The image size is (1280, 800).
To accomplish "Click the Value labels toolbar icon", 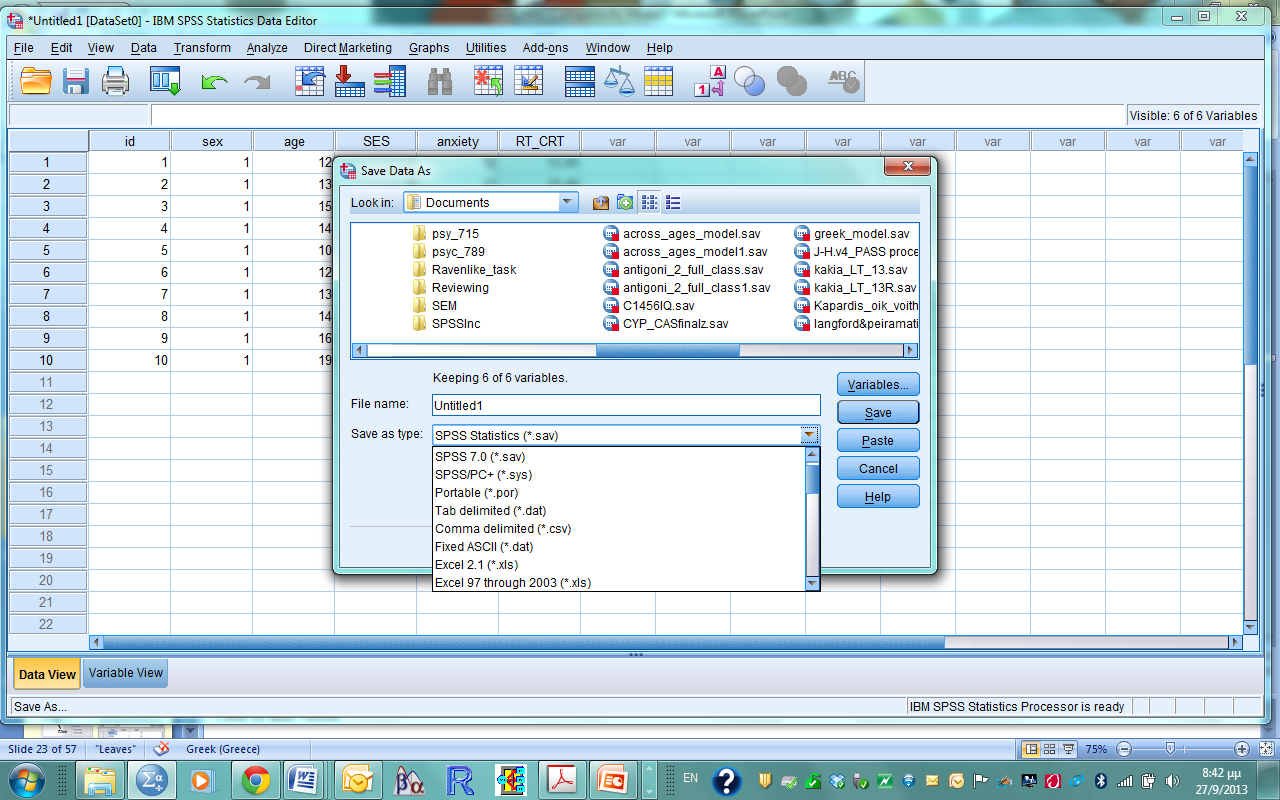I will [x=710, y=81].
